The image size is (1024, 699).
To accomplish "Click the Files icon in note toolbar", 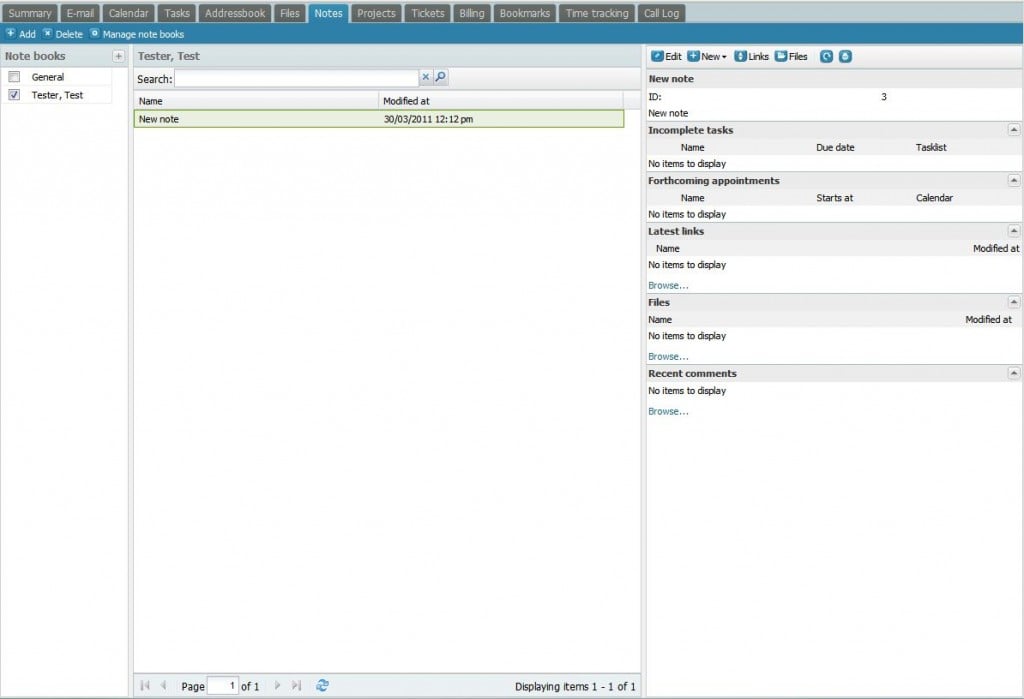I will tap(789, 57).
